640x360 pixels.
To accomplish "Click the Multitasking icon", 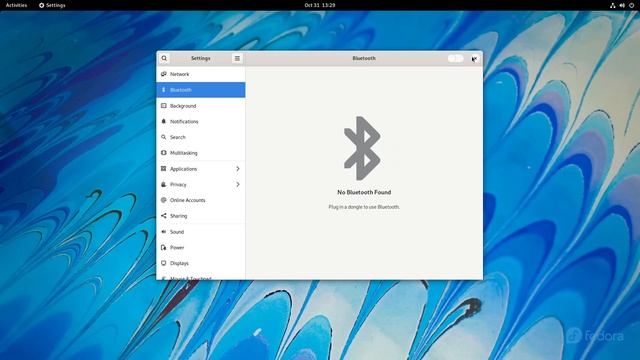I will [164, 153].
